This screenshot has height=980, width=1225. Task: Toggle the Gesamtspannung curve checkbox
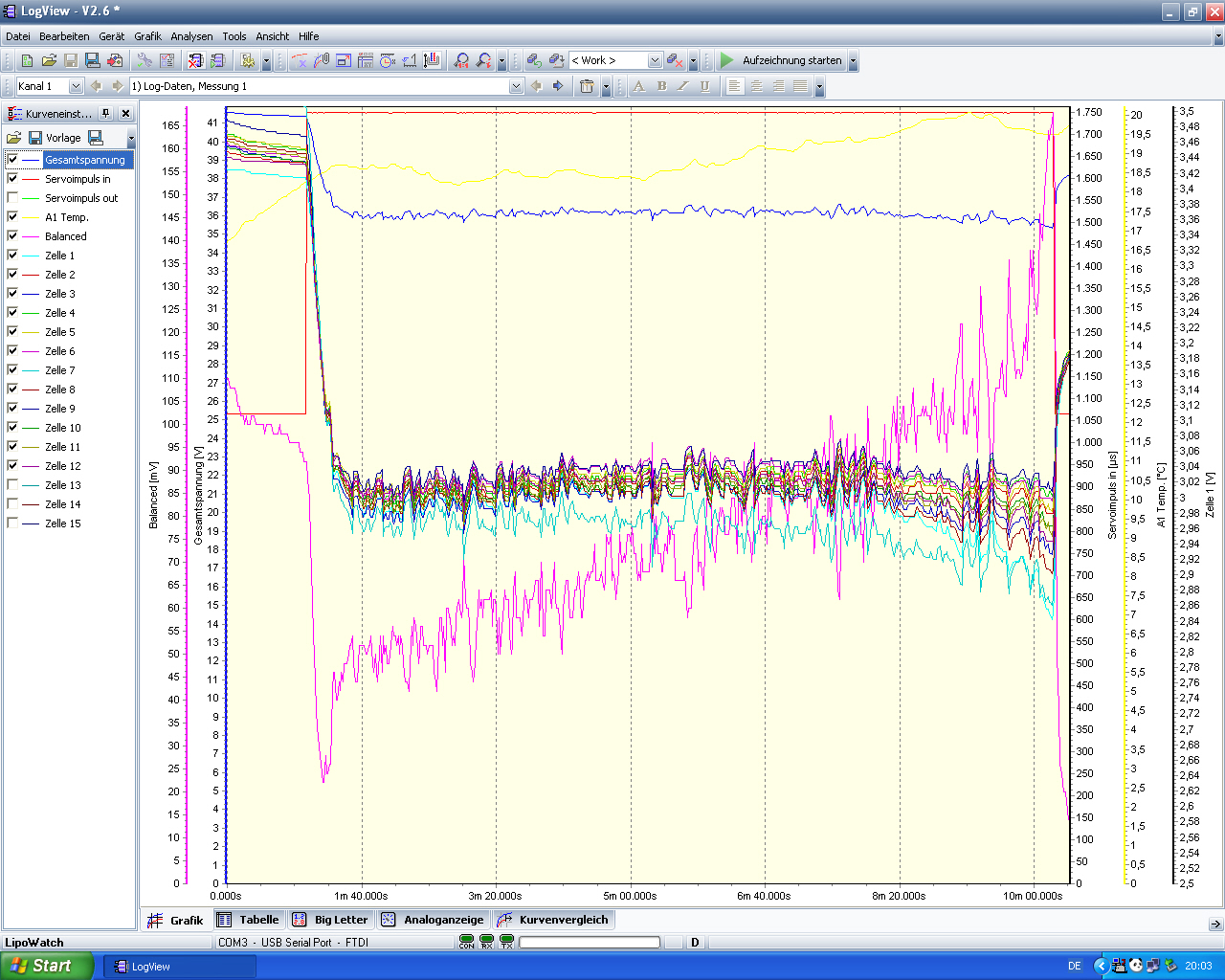coord(12,160)
